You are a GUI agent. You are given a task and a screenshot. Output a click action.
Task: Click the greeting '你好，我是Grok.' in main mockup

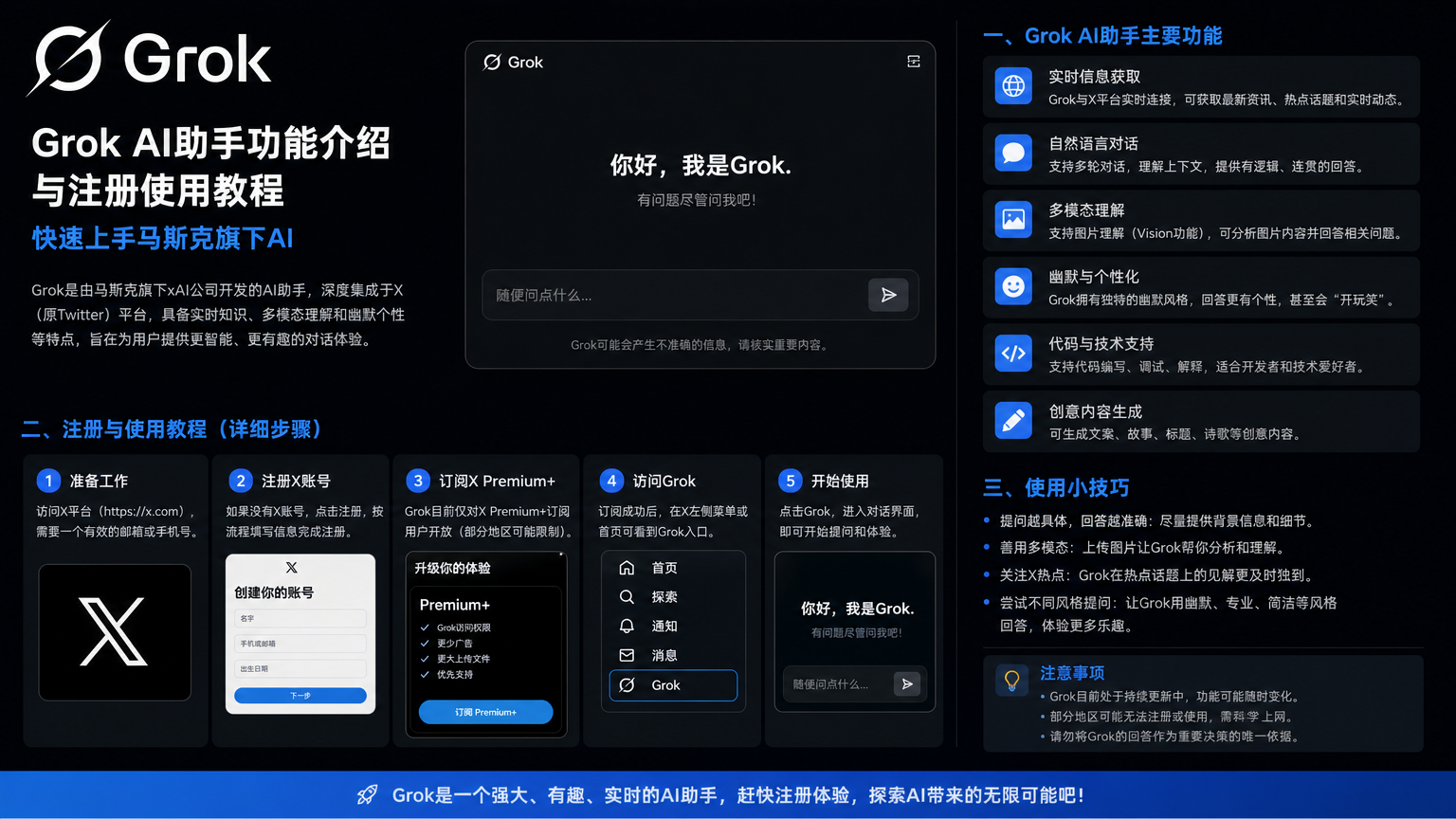701,166
